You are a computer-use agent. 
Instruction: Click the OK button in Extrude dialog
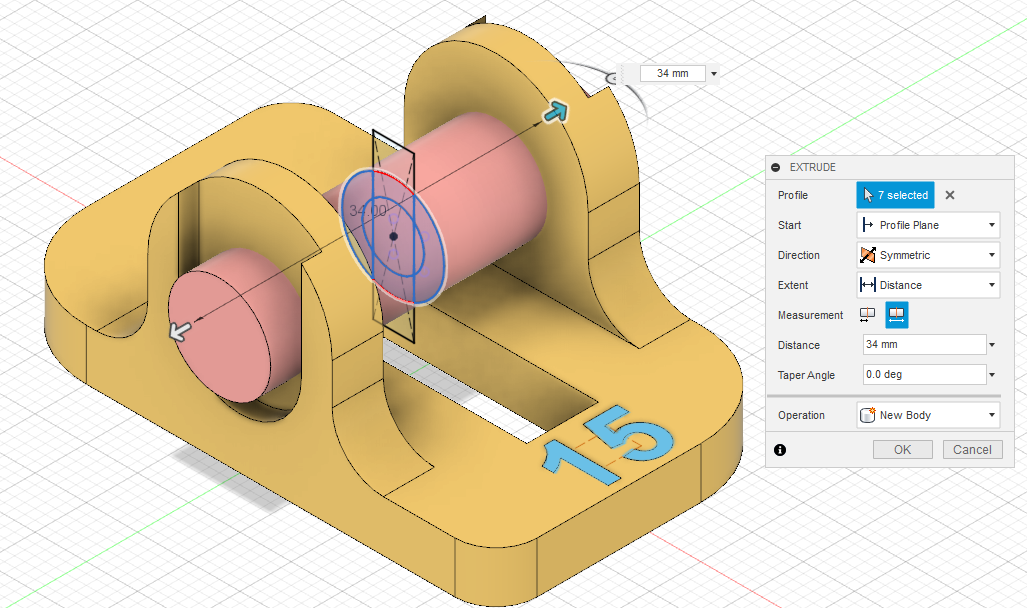pyautogui.click(x=903, y=449)
